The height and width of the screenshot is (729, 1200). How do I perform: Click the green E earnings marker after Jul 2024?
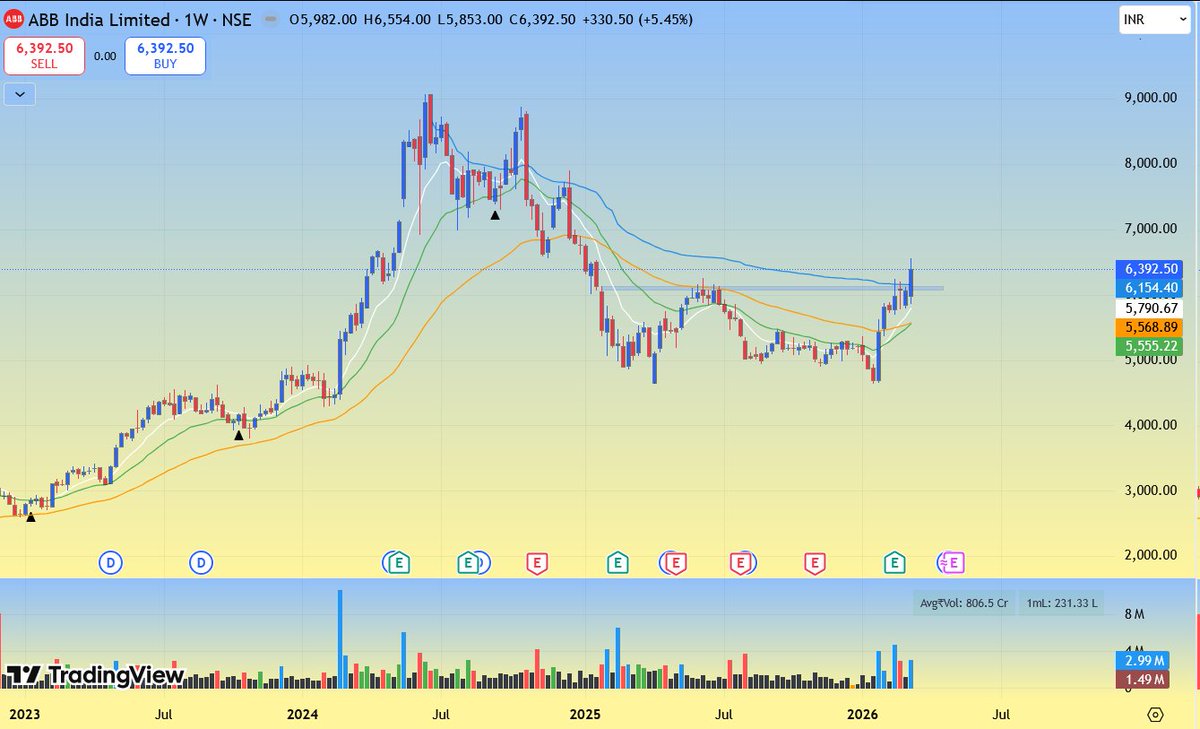(x=467, y=564)
